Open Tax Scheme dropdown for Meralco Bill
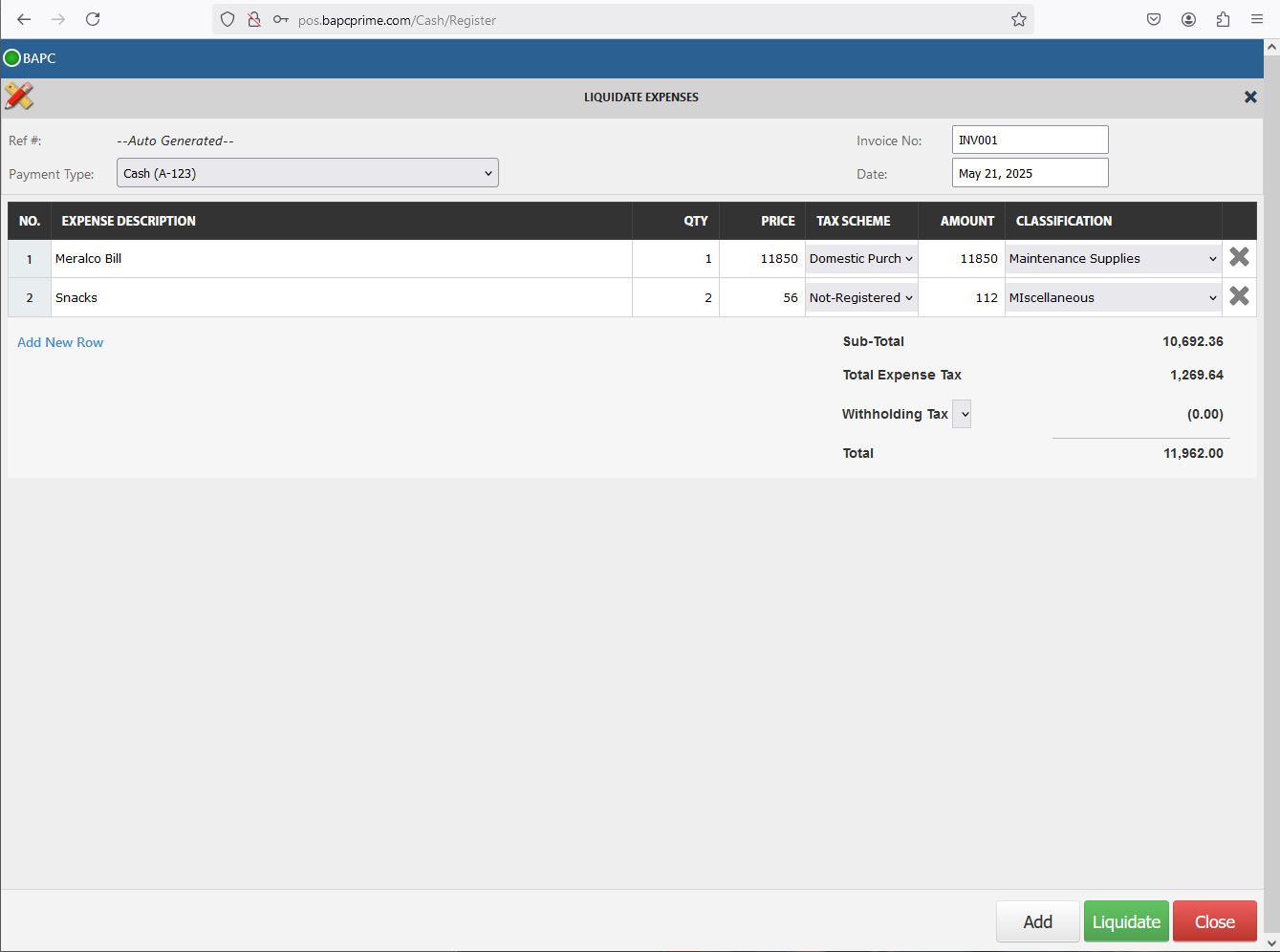The height and width of the screenshot is (952, 1280). (860, 259)
